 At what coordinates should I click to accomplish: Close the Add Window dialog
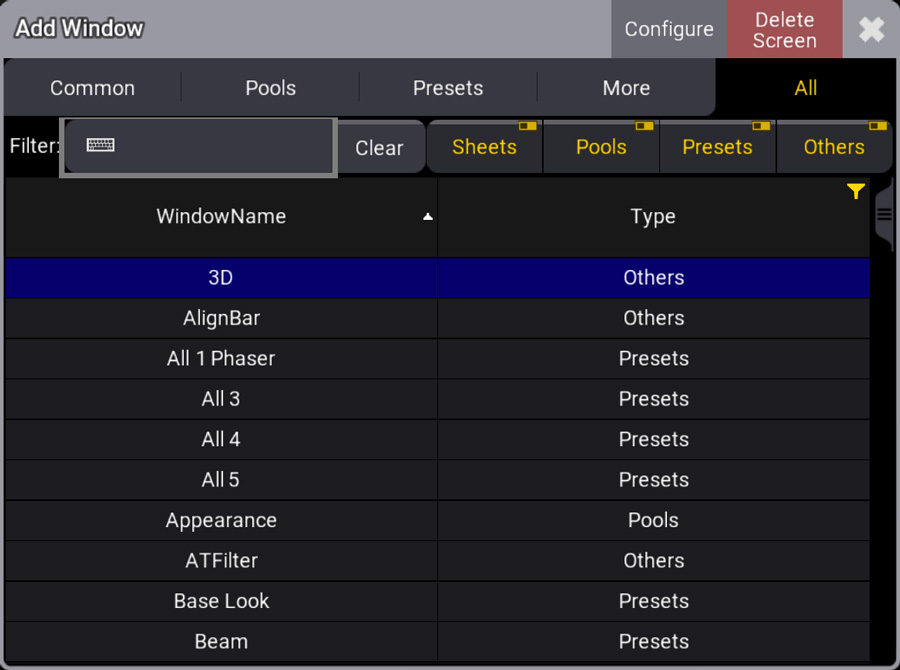(x=871, y=29)
